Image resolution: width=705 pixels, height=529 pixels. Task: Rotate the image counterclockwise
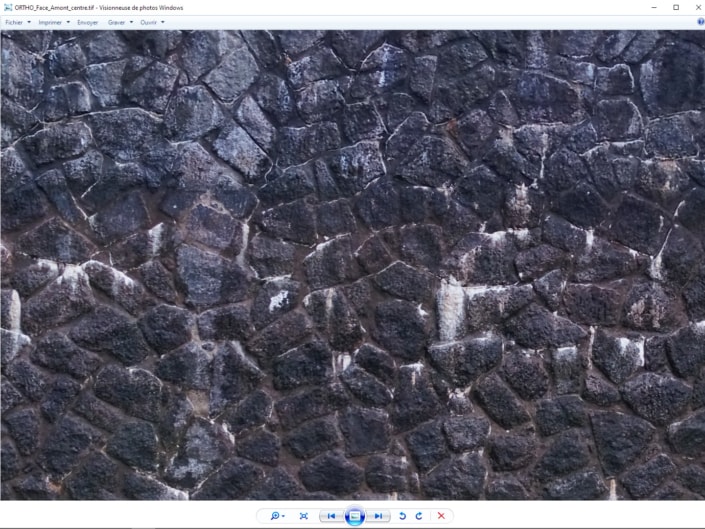point(403,516)
